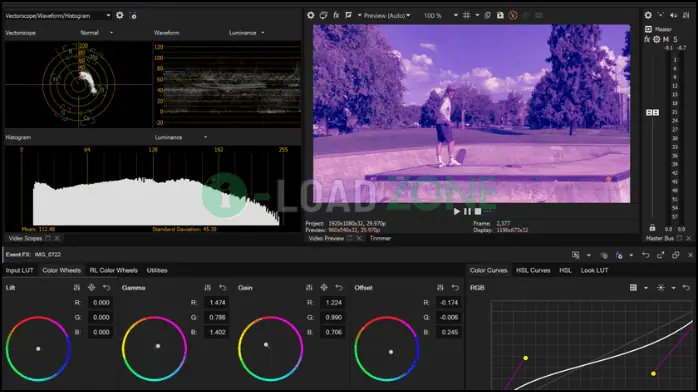Expand the curve channel grid dropdown arrow
This screenshot has width=698, height=392.
645,287
